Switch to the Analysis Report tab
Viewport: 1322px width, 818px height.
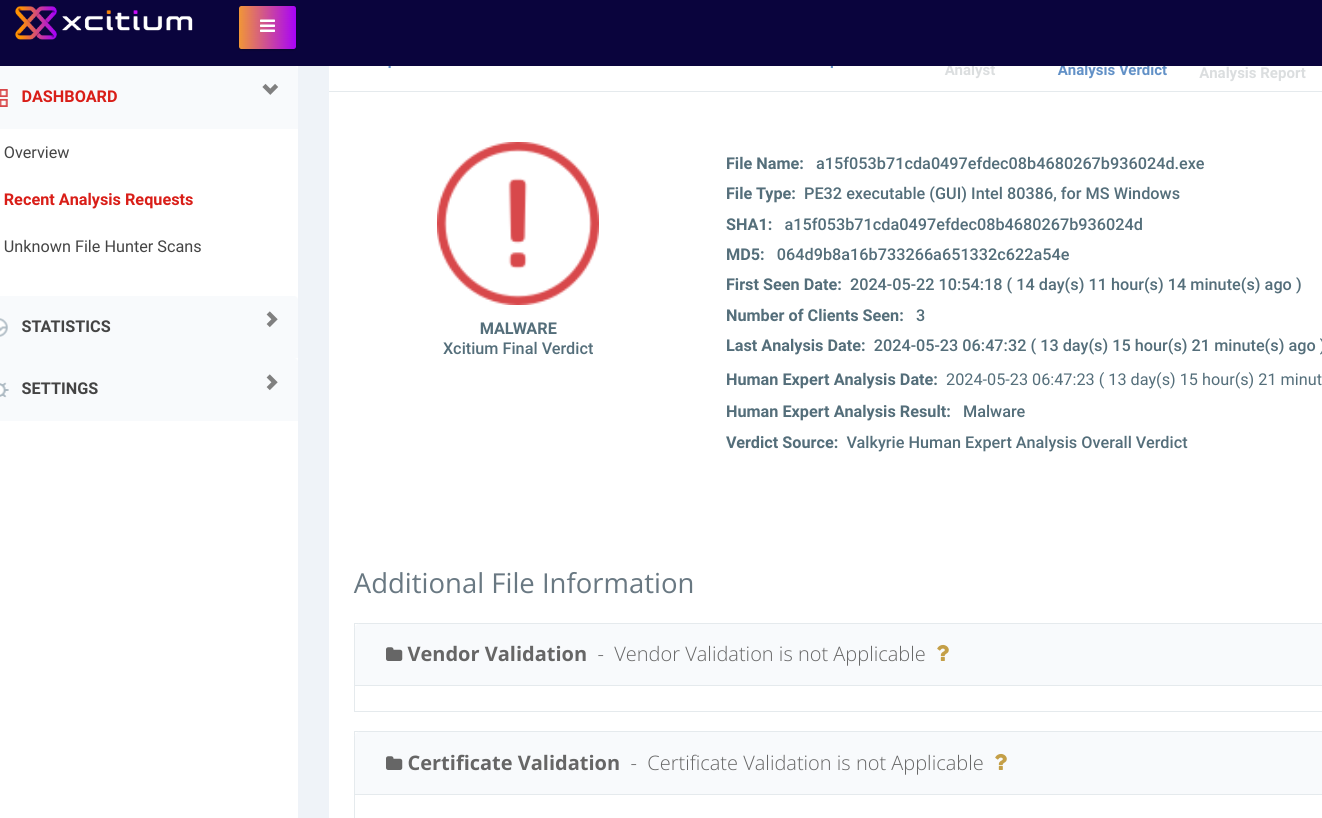coord(1252,73)
